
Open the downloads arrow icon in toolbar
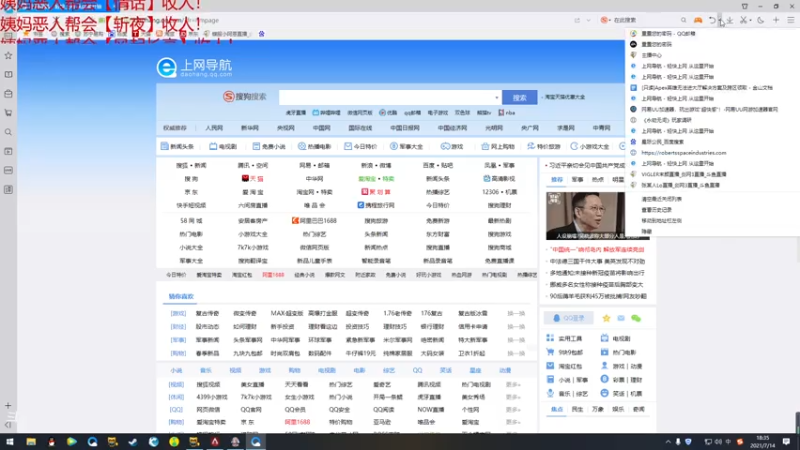[730, 20]
